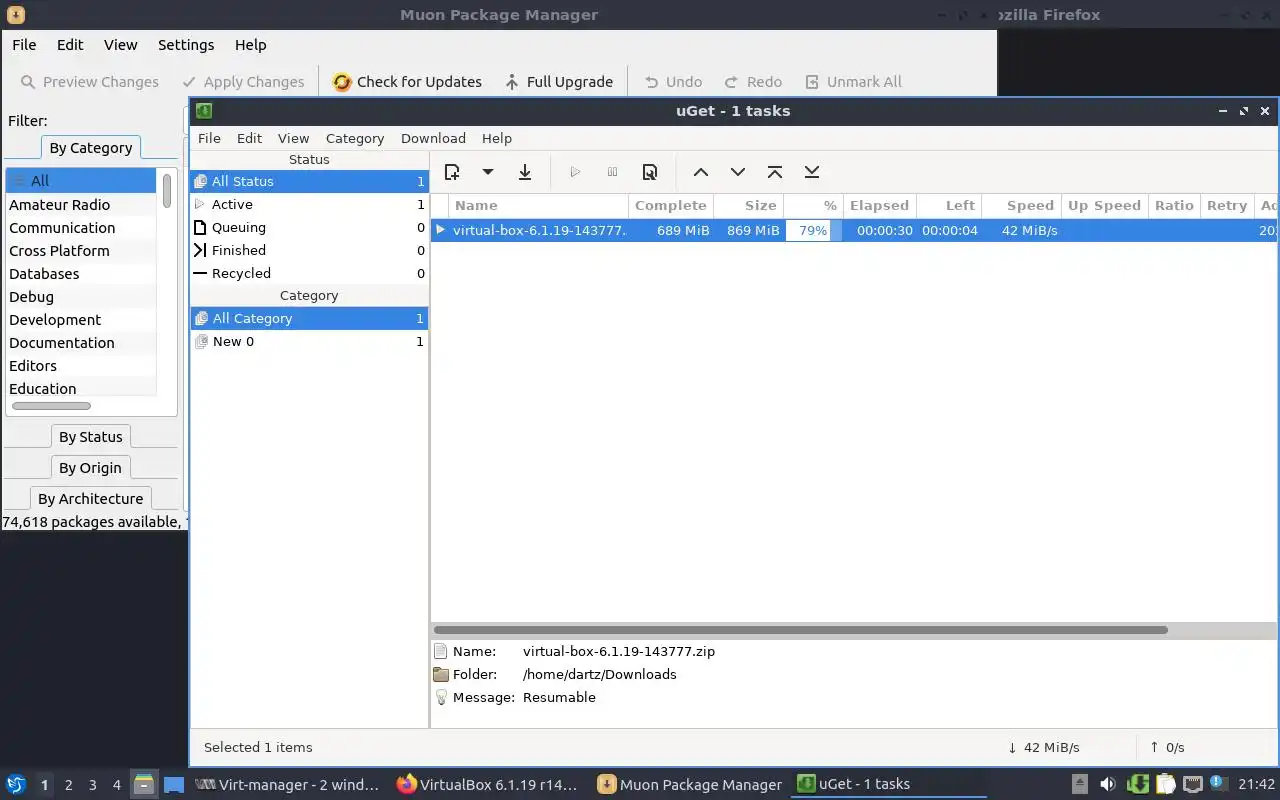This screenshot has height=800, width=1280.
Task: Click the greyed start (play) toolbar icon
Action: click(575, 172)
